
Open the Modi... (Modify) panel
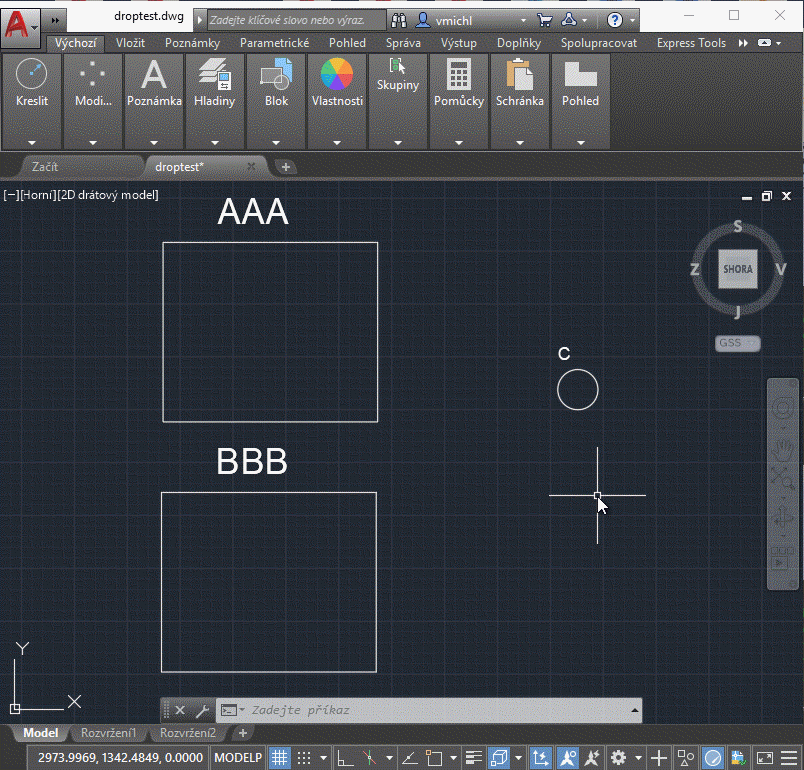[93, 83]
